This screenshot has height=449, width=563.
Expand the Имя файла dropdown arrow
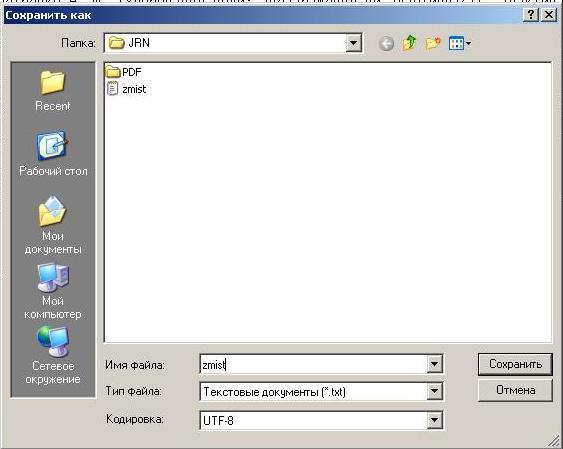[434, 364]
